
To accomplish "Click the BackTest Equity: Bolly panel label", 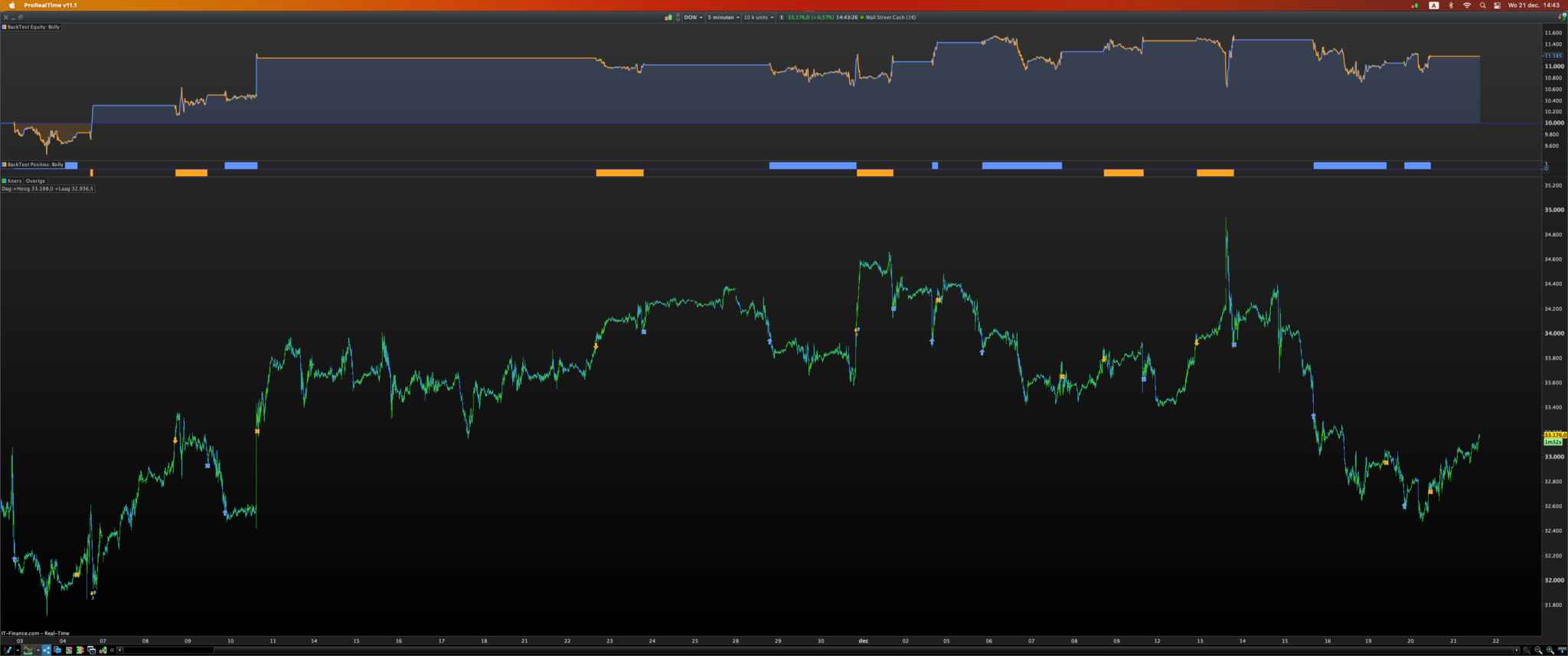I will point(33,27).
